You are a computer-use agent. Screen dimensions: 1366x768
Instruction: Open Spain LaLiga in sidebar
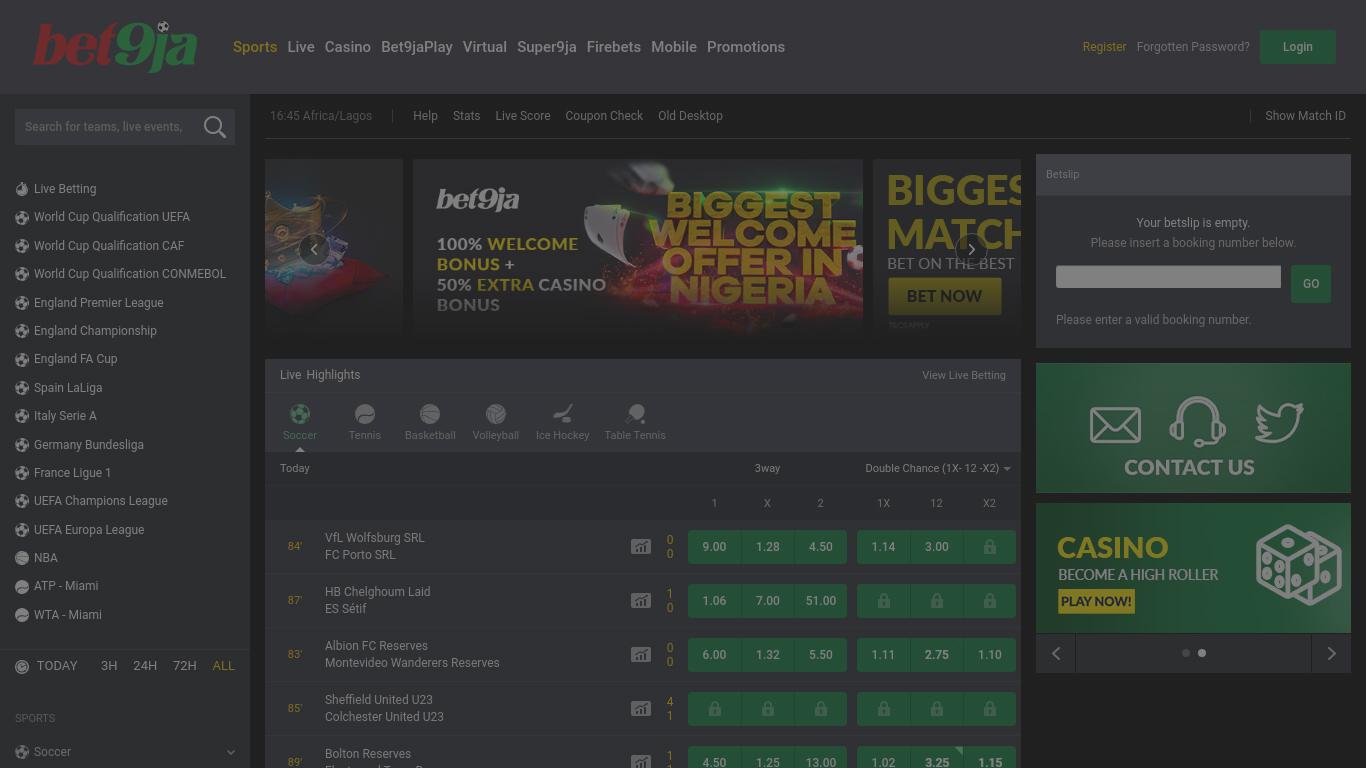[x=68, y=388]
